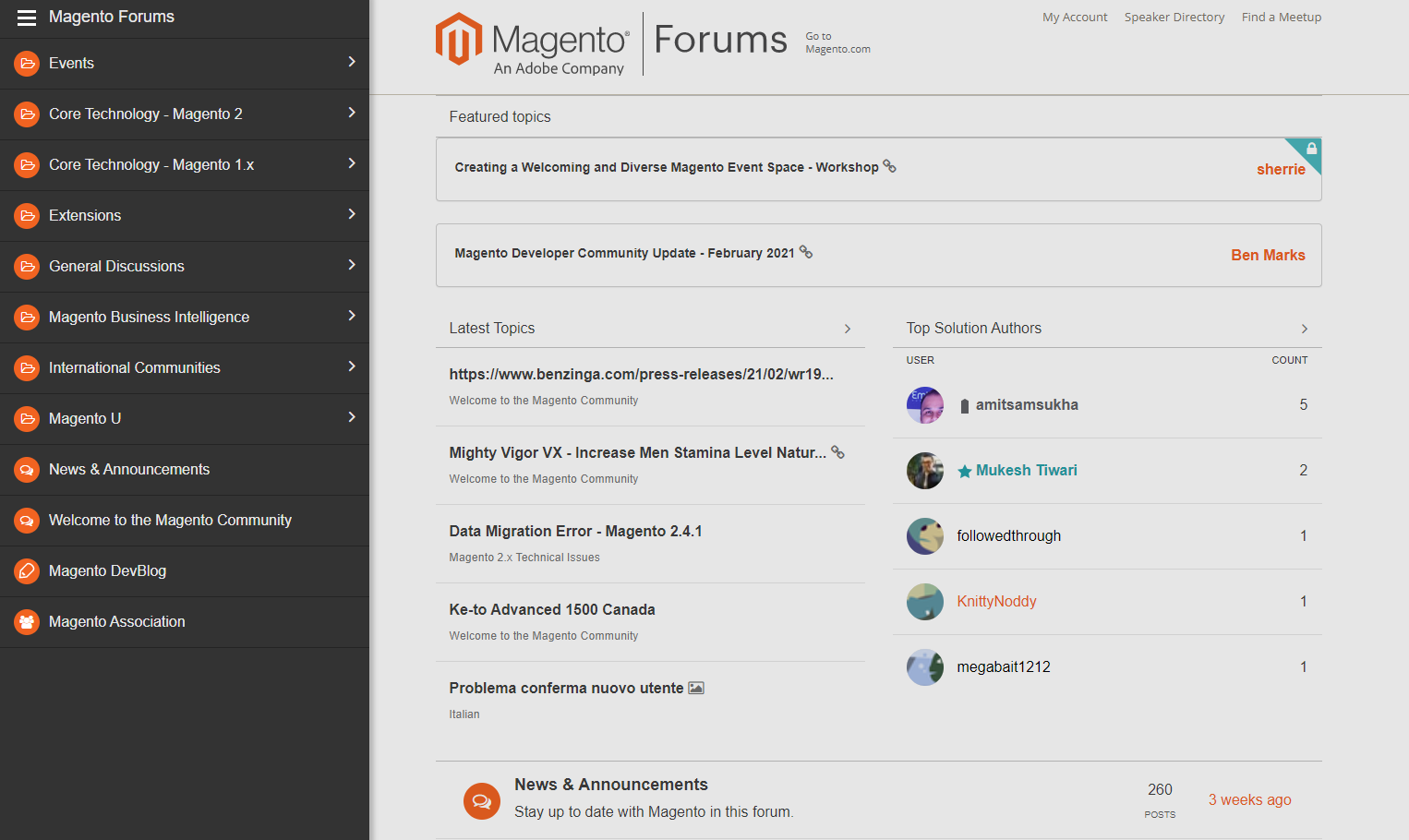Open followedthrough's avatar
Viewport: 1409px width, 840px height.
click(924, 536)
